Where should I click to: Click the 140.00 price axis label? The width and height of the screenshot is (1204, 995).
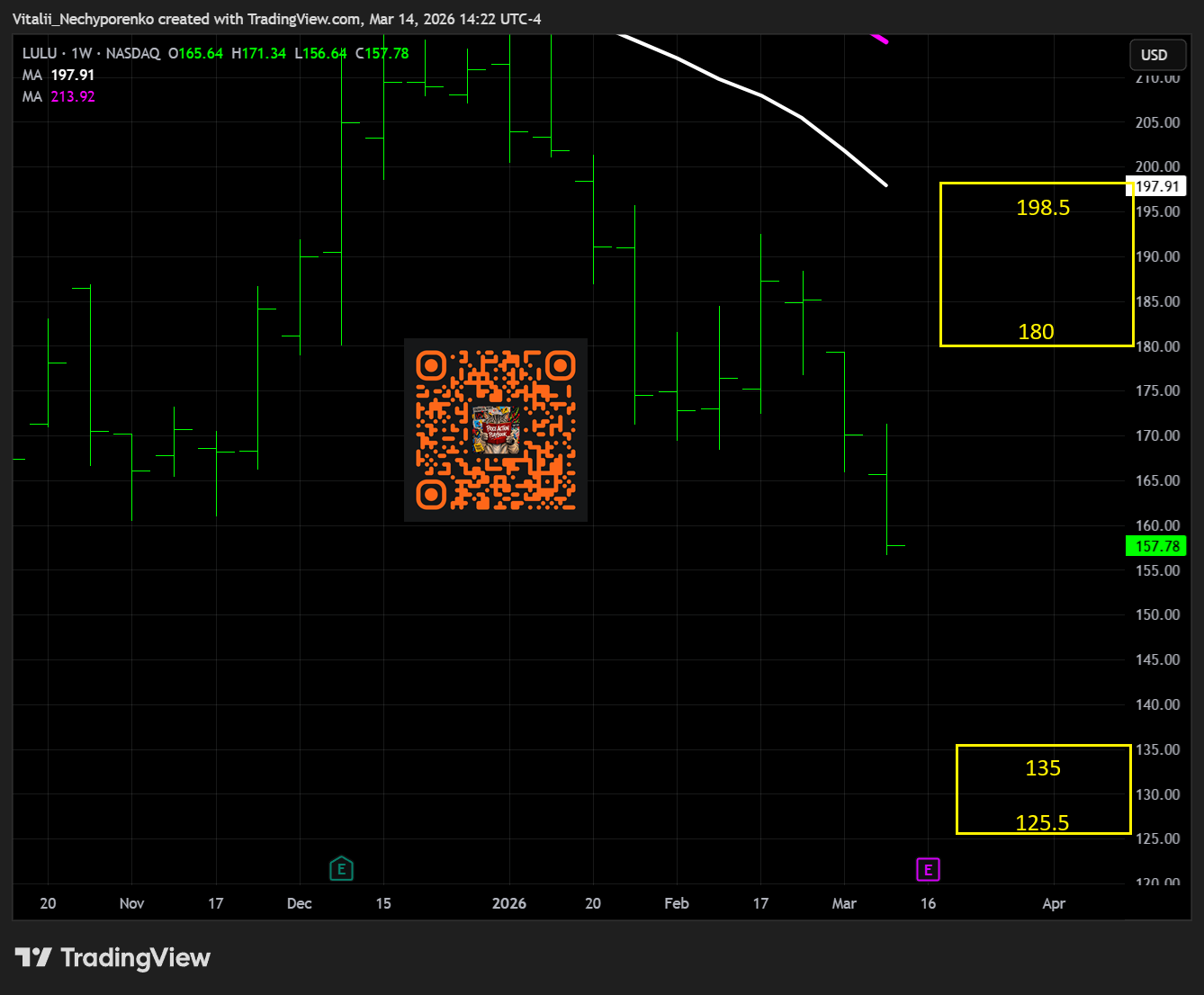(1157, 704)
